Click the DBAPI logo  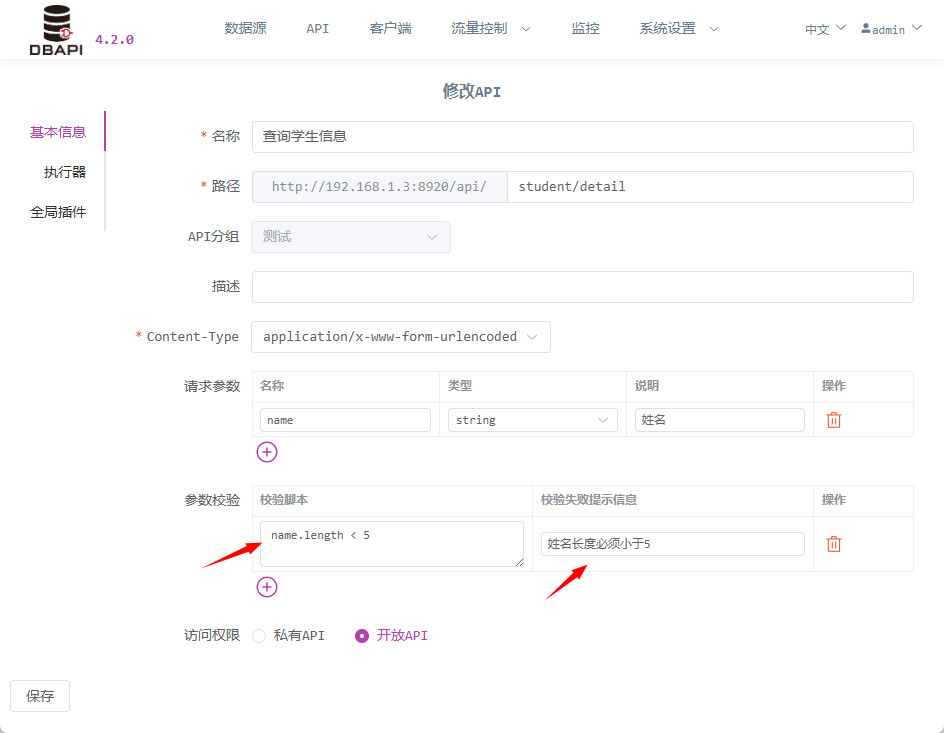(56, 30)
